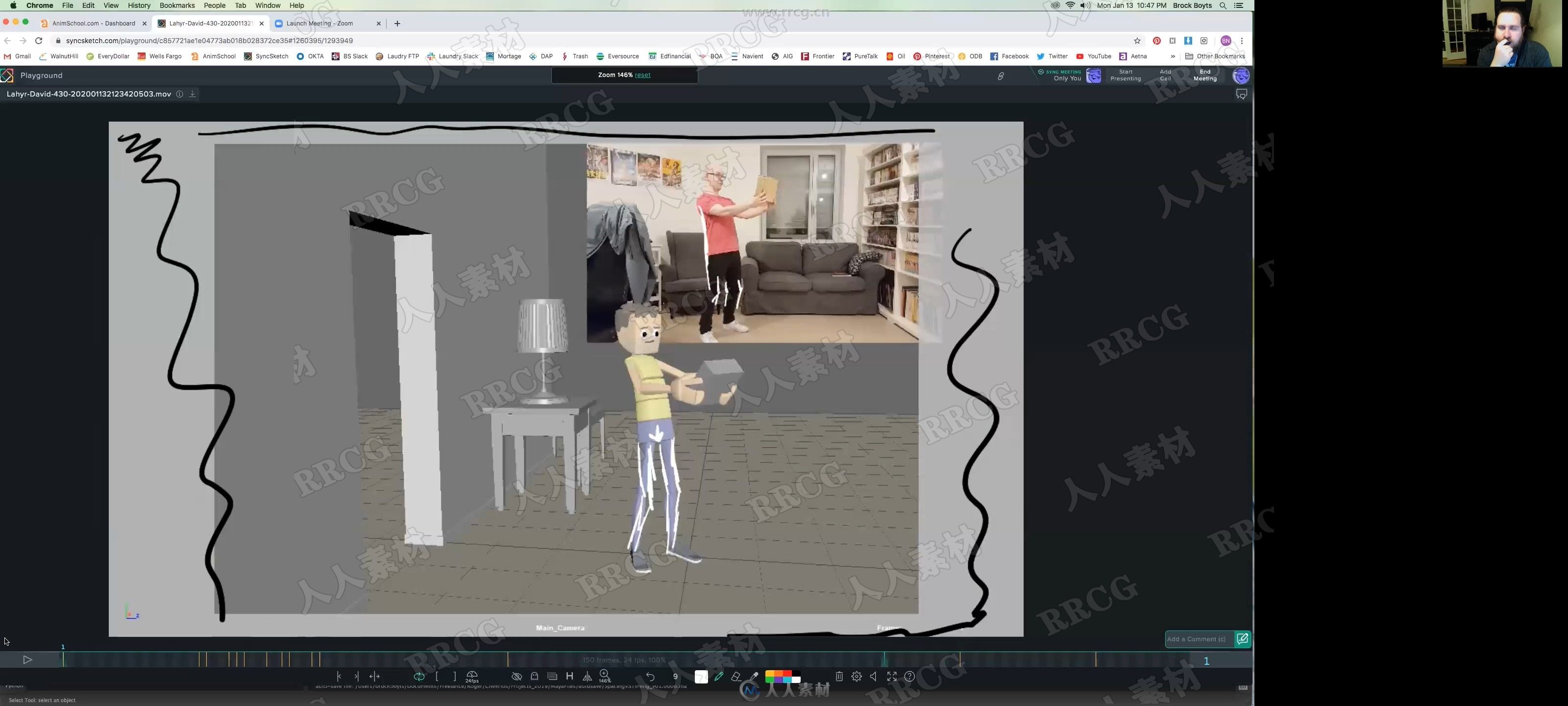Pick yellow from color palette
Viewport: 1568px width, 706px height.
[x=769, y=674]
